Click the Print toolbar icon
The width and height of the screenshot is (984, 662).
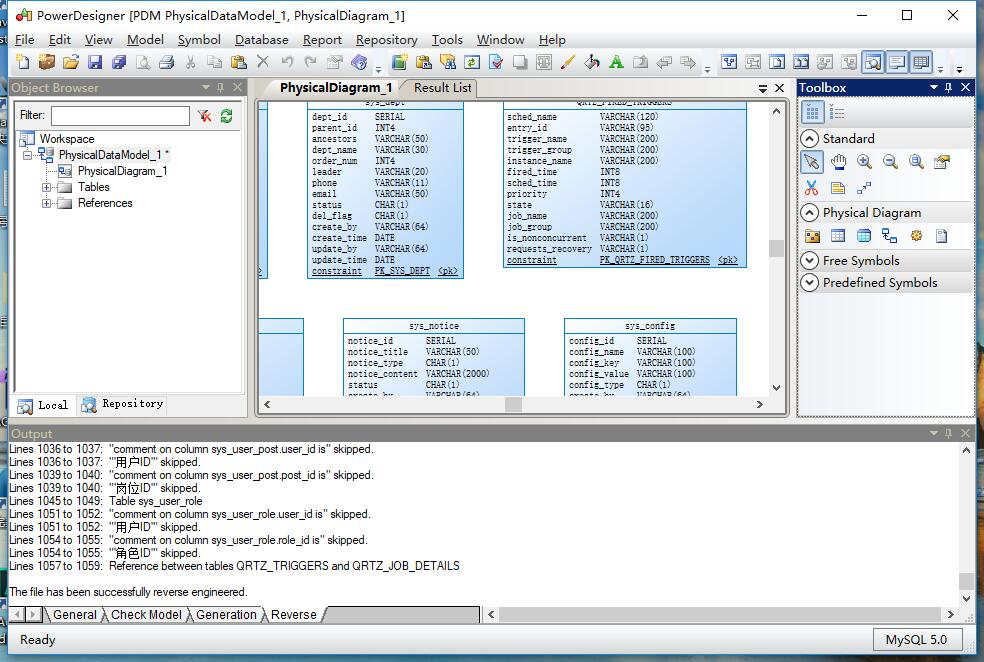166,62
